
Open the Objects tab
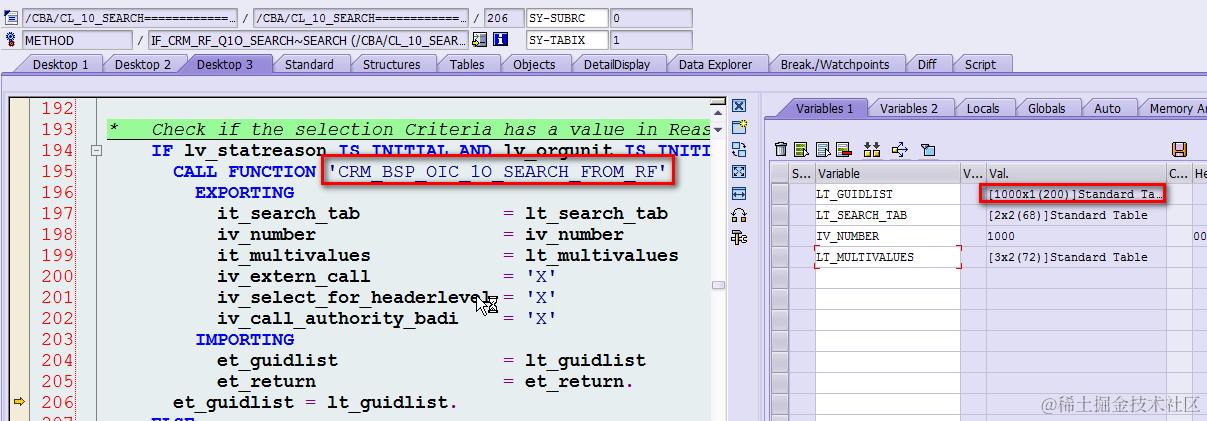pos(534,64)
